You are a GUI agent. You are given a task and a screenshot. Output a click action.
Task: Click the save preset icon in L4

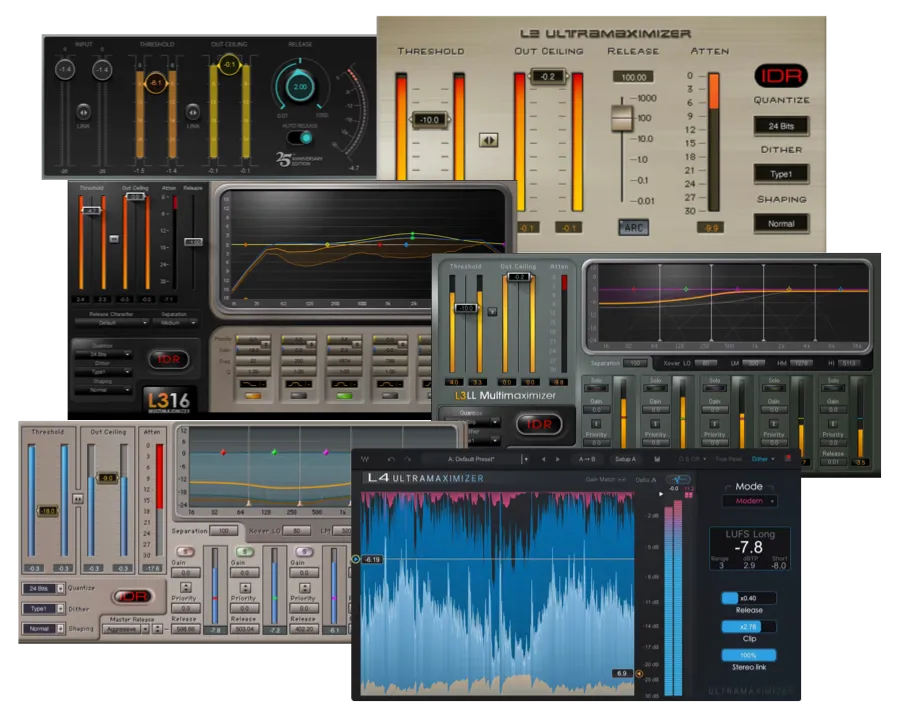(x=657, y=459)
